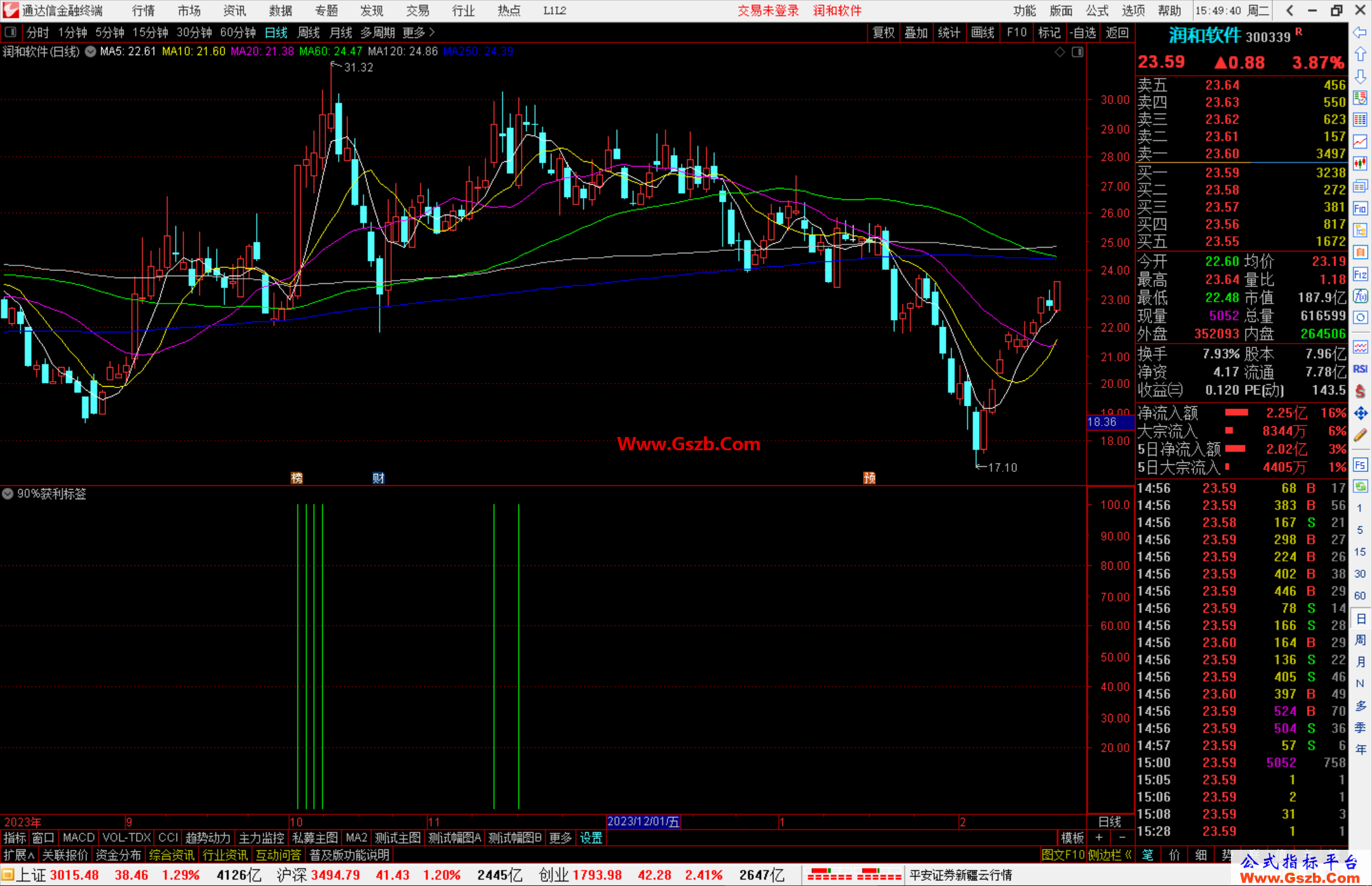Screen dimensions: 1372x886
Task: Click the red dollar-arrow icon in sidebar
Action: [1360, 391]
